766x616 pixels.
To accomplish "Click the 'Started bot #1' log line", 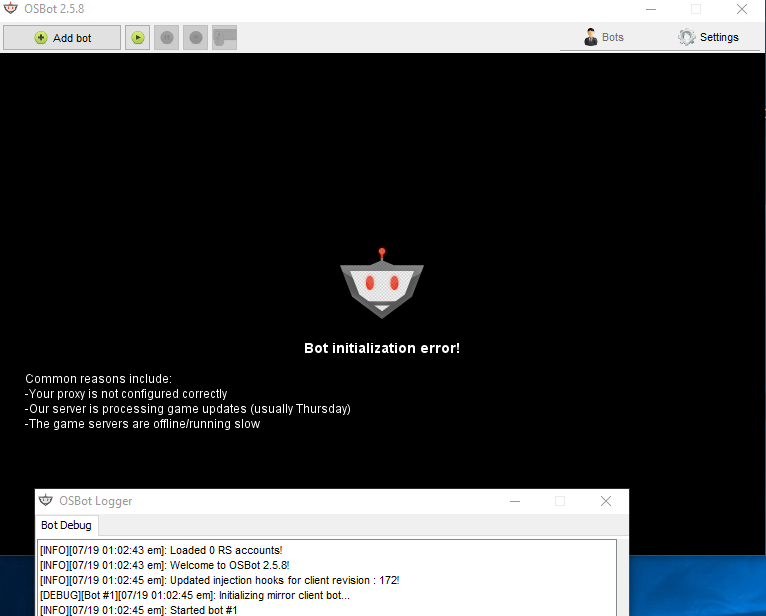I will pyautogui.click(x=139, y=610).
